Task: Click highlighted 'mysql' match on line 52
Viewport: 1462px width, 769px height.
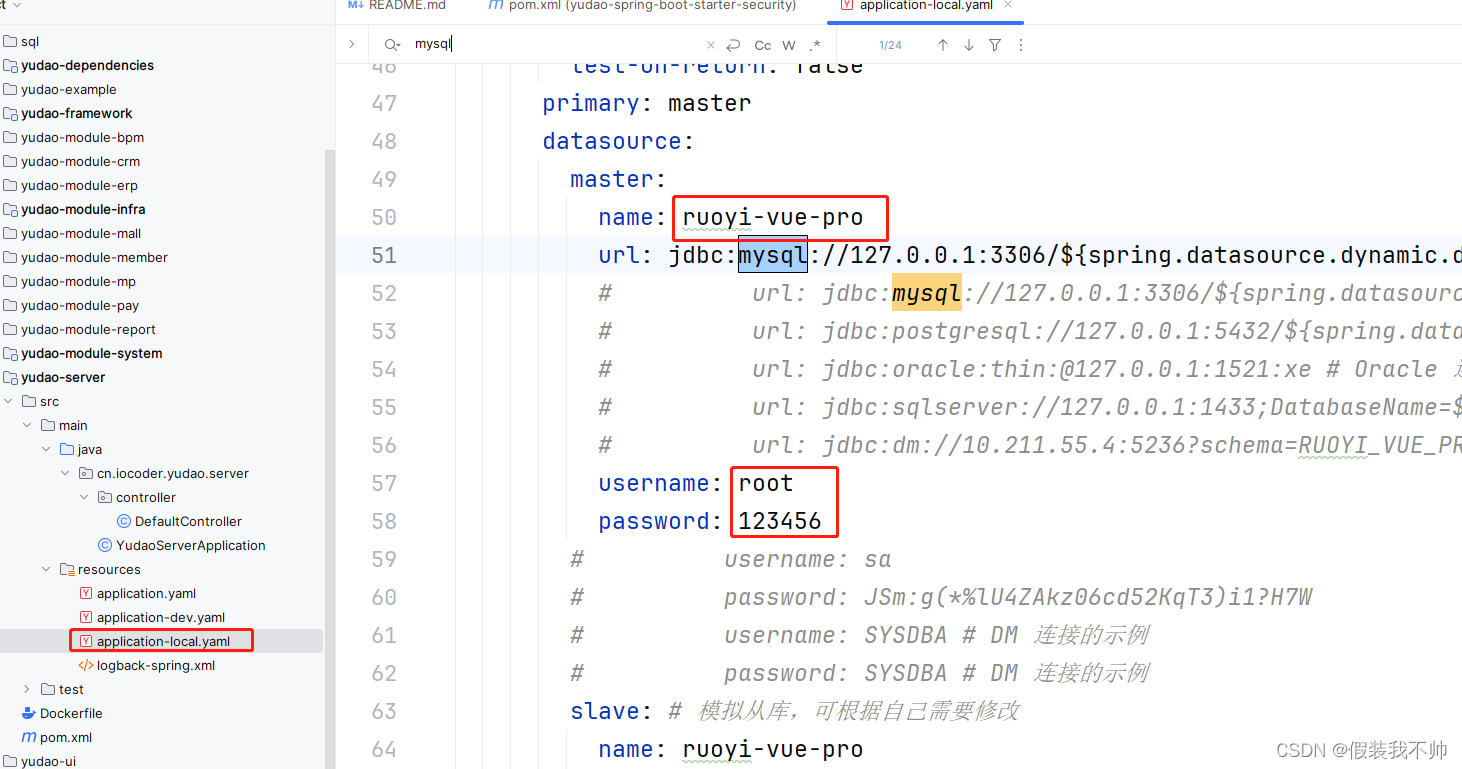Action: click(x=927, y=293)
